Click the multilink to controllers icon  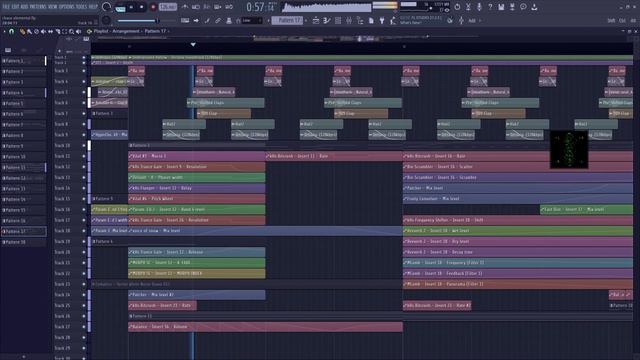click(x=218, y=20)
